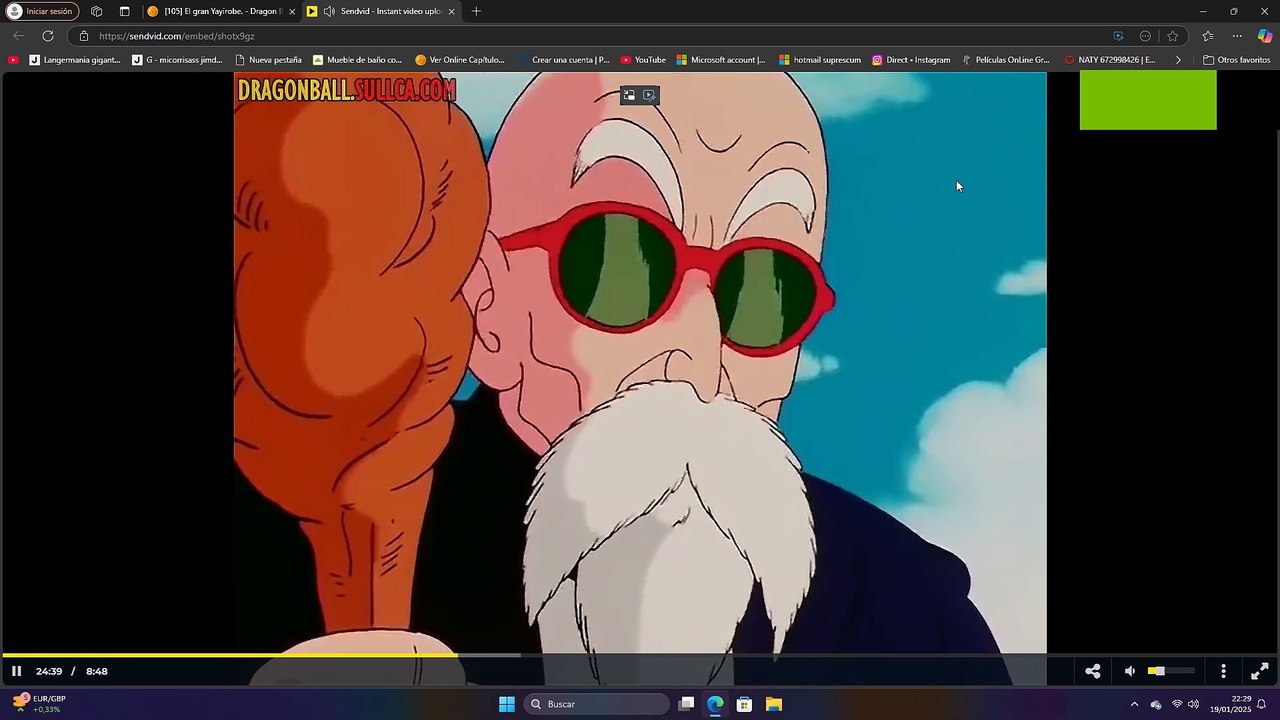Click the tracking prevention icon in address bar
The width and height of the screenshot is (1280, 720).
(1145, 36)
